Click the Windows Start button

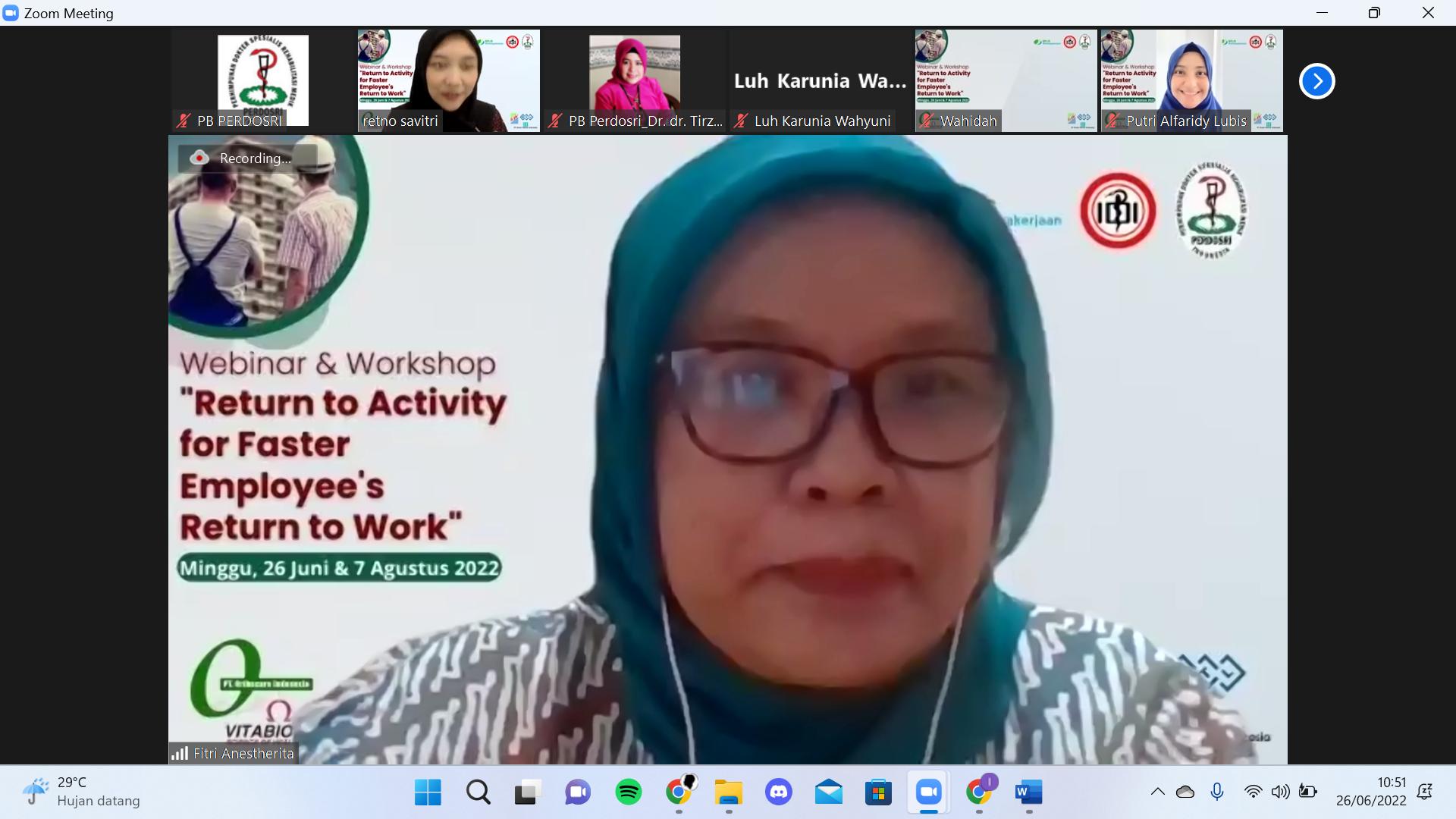click(x=428, y=792)
